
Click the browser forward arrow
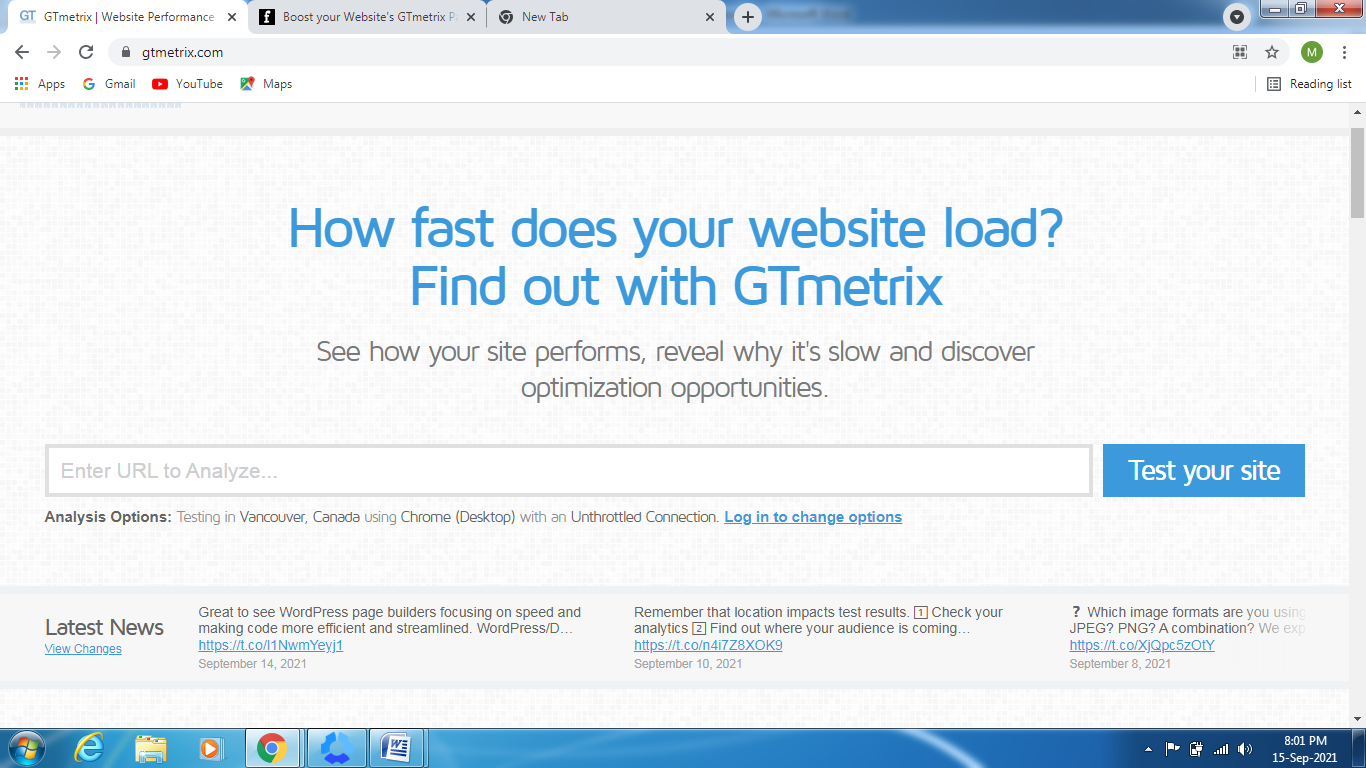54,52
